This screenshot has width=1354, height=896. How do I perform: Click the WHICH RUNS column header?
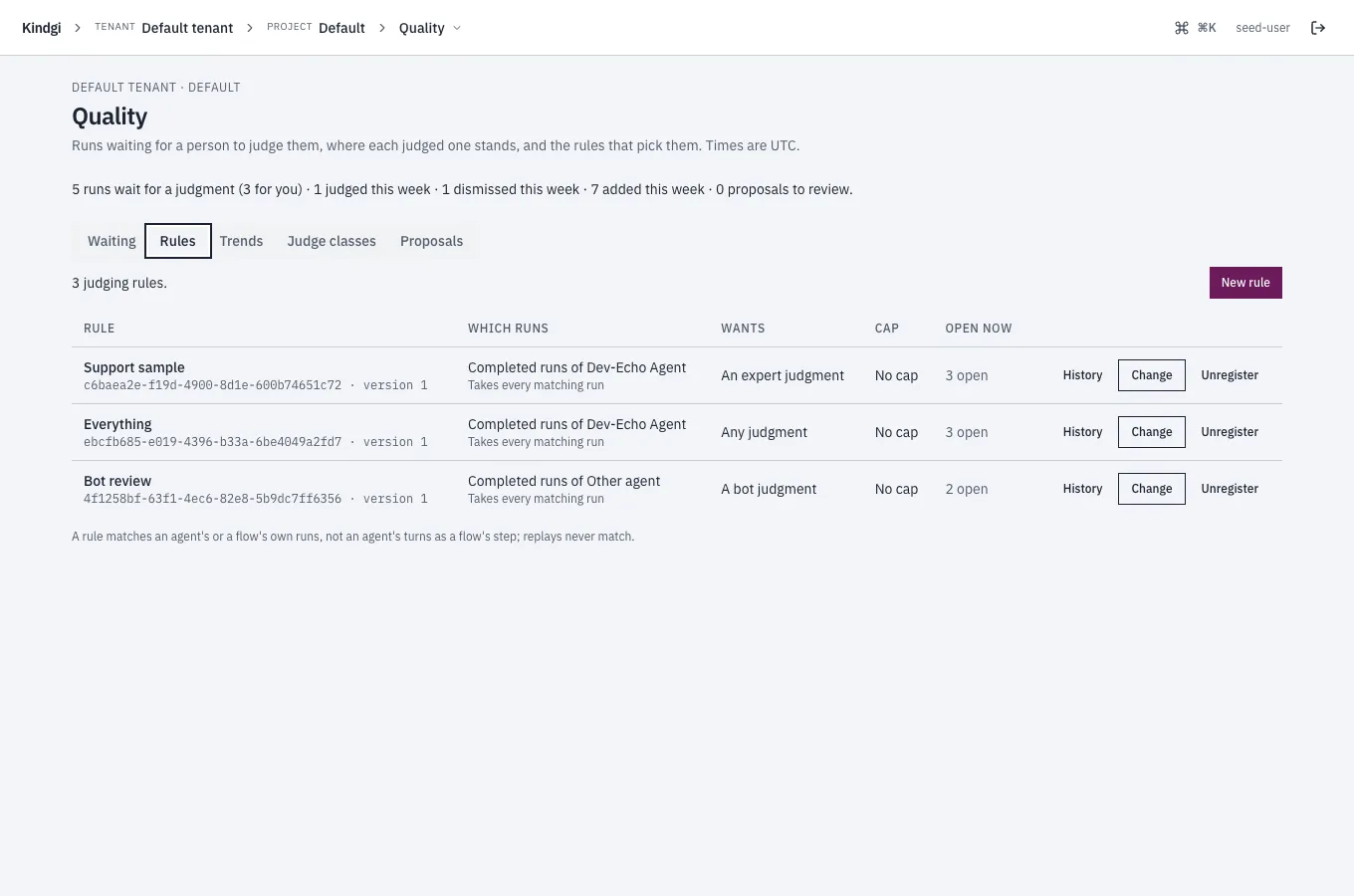coord(508,329)
